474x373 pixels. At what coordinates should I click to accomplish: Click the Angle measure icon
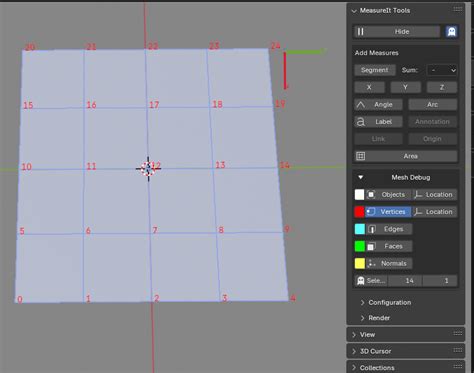click(361, 105)
